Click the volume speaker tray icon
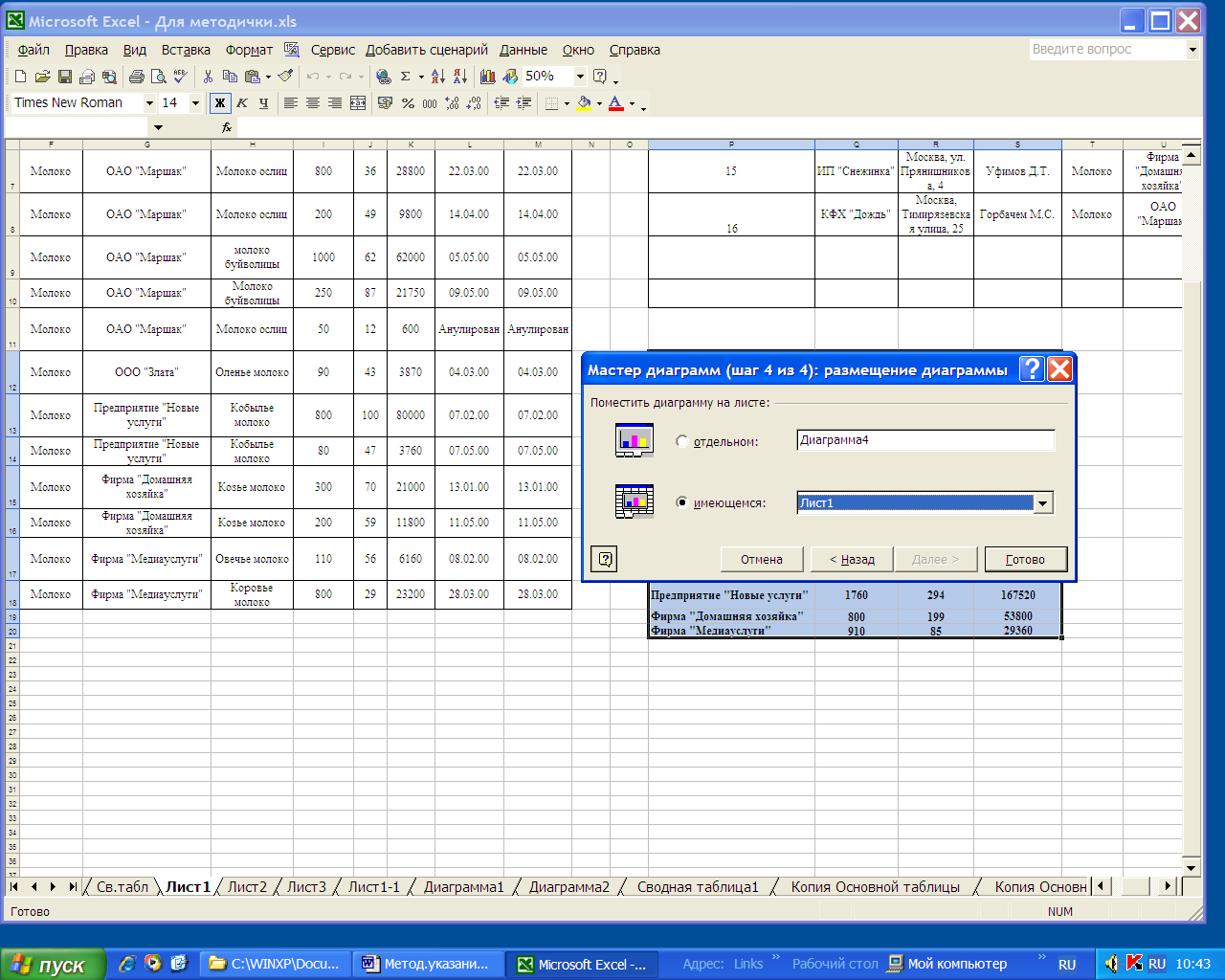 click(1111, 965)
